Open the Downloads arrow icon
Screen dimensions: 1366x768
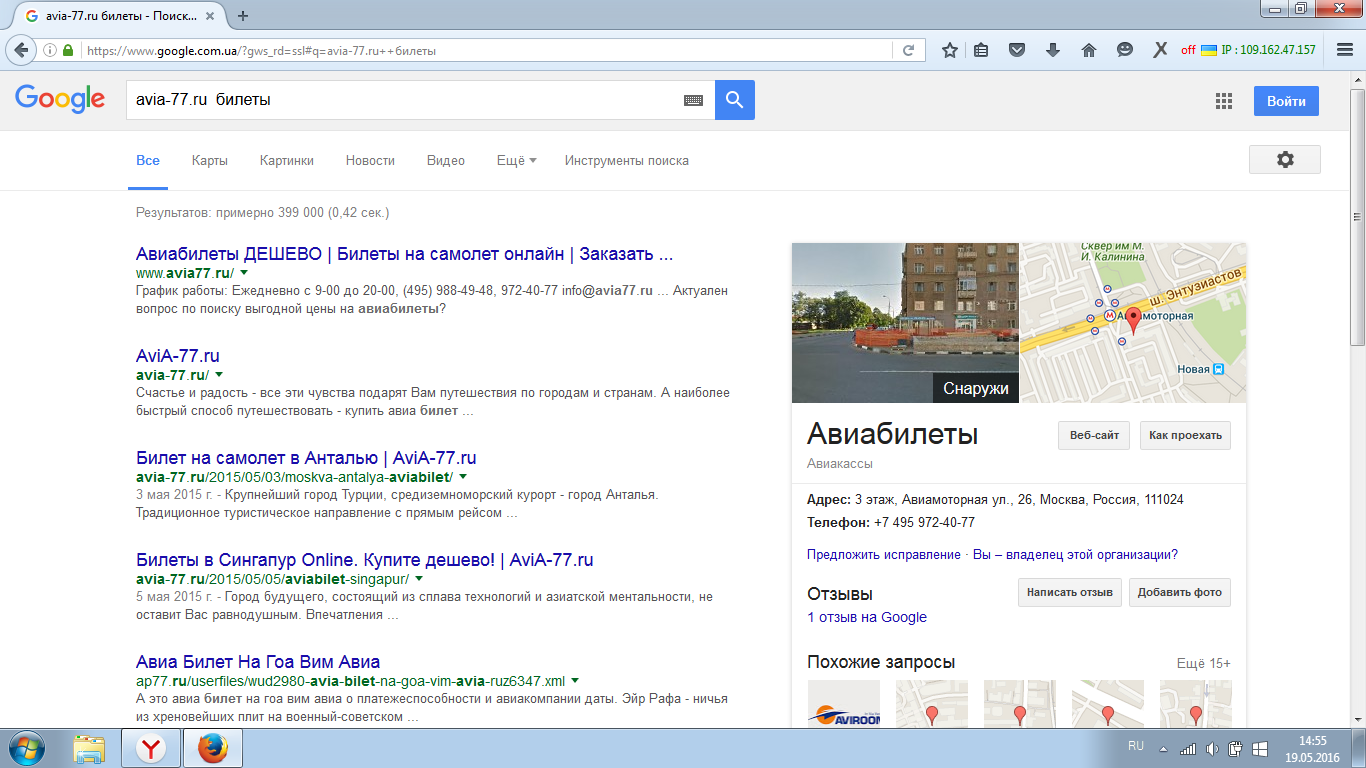coord(1053,50)
